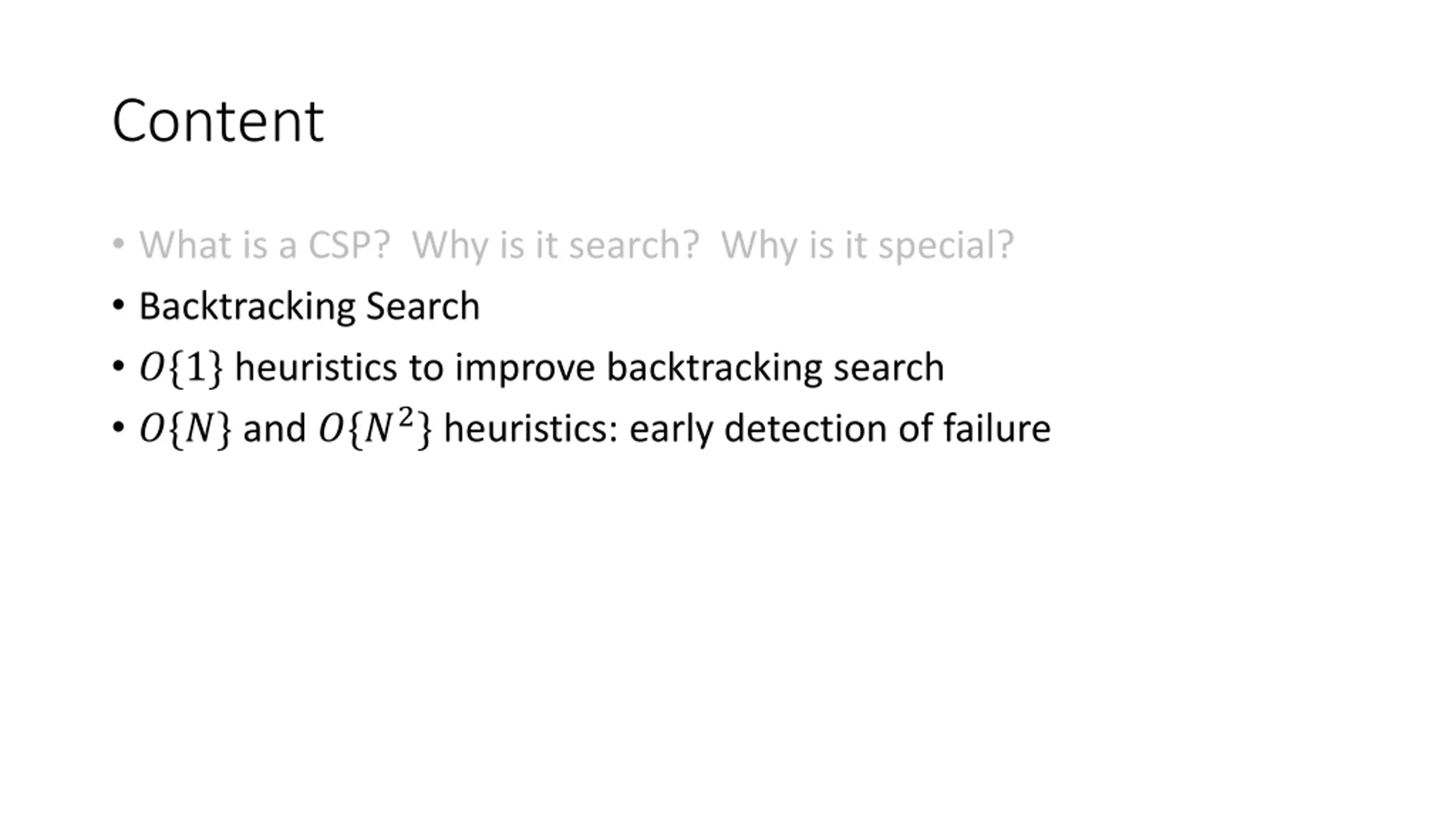1456x819 pixels.
Task: Click the gray bullet marker of first item
Action: 118,244
